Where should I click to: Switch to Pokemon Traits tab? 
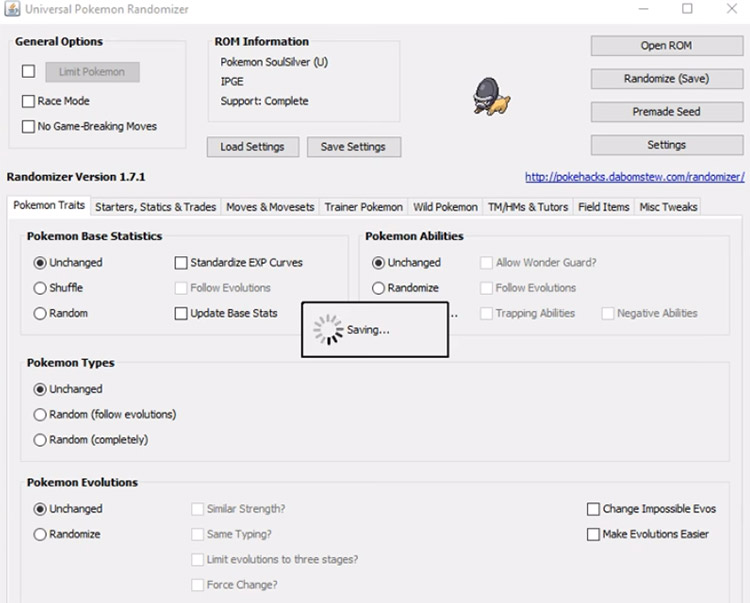49,206
